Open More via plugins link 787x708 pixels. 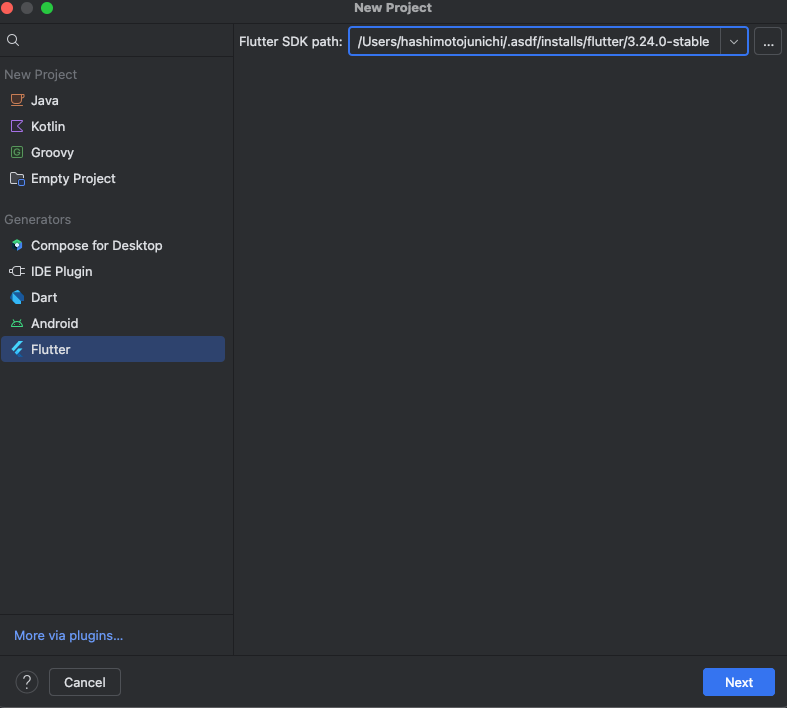(69, 636)
